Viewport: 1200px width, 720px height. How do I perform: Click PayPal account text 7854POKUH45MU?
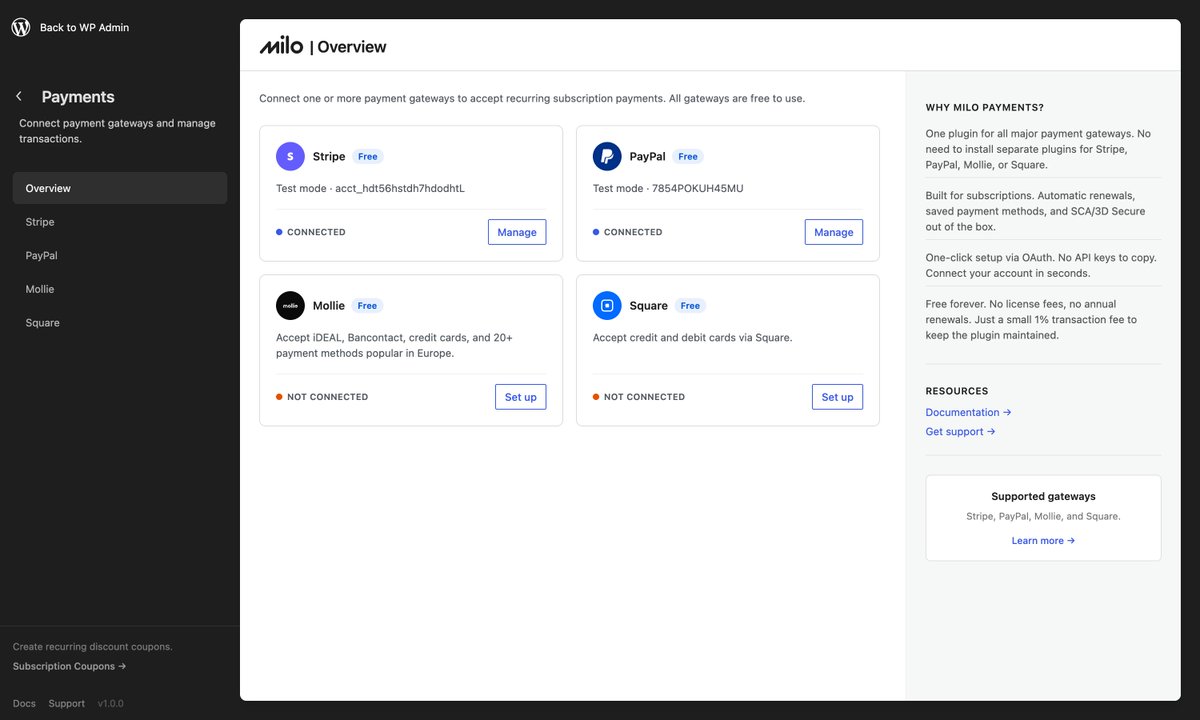tap(698, 188)
